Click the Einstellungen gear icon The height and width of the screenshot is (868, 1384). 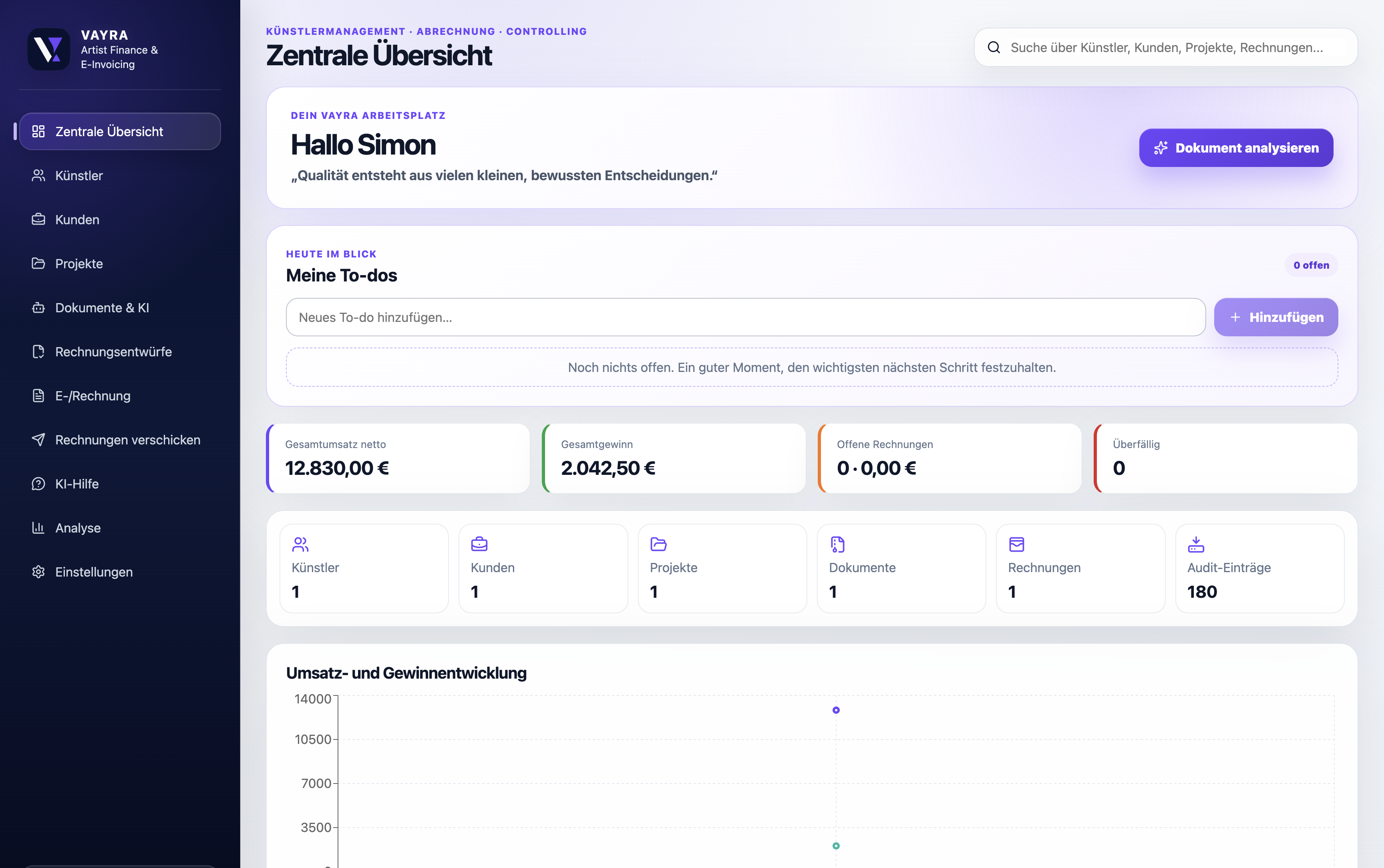38,572
